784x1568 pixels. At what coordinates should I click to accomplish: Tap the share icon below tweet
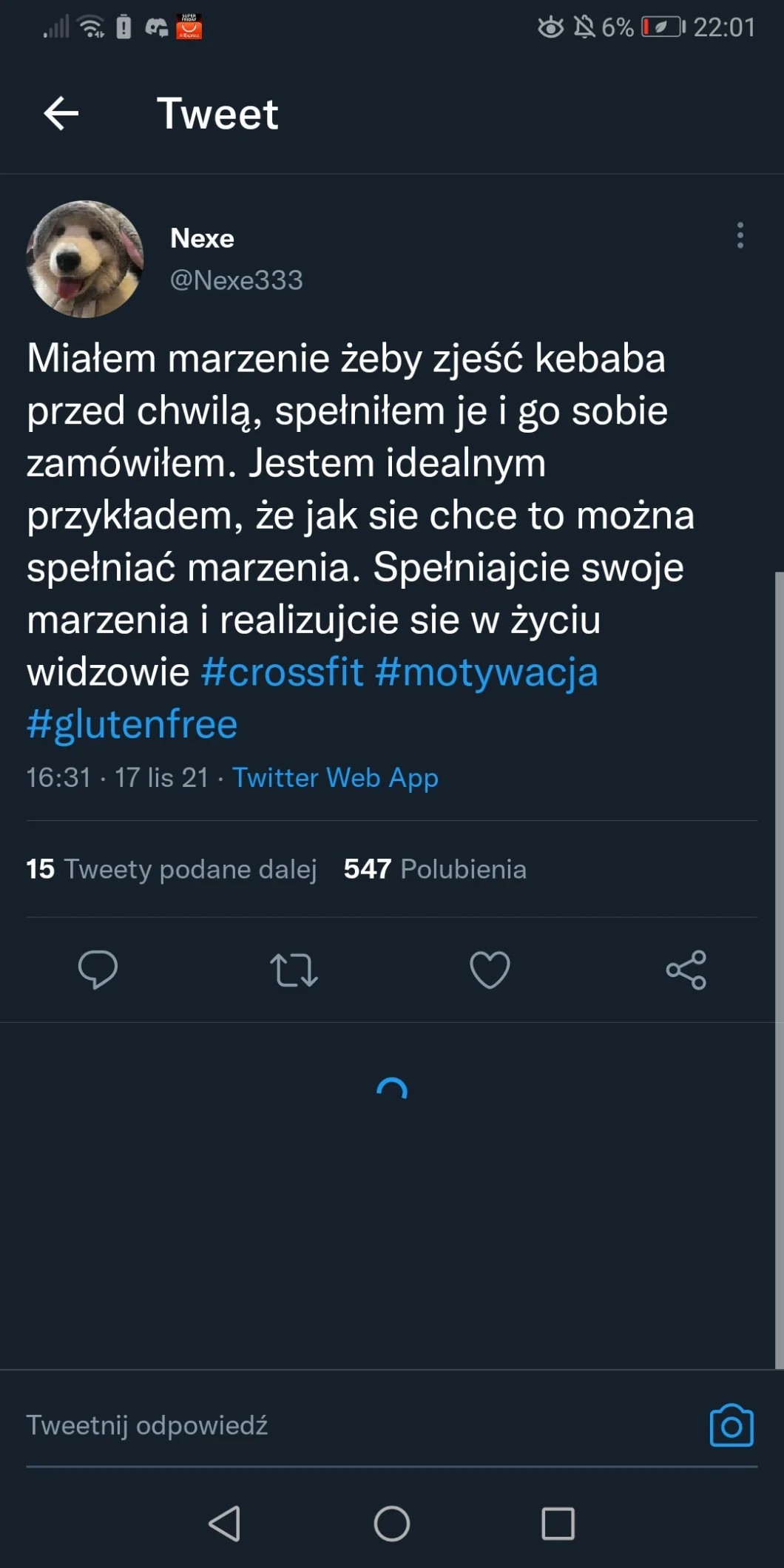coord(686,970)
